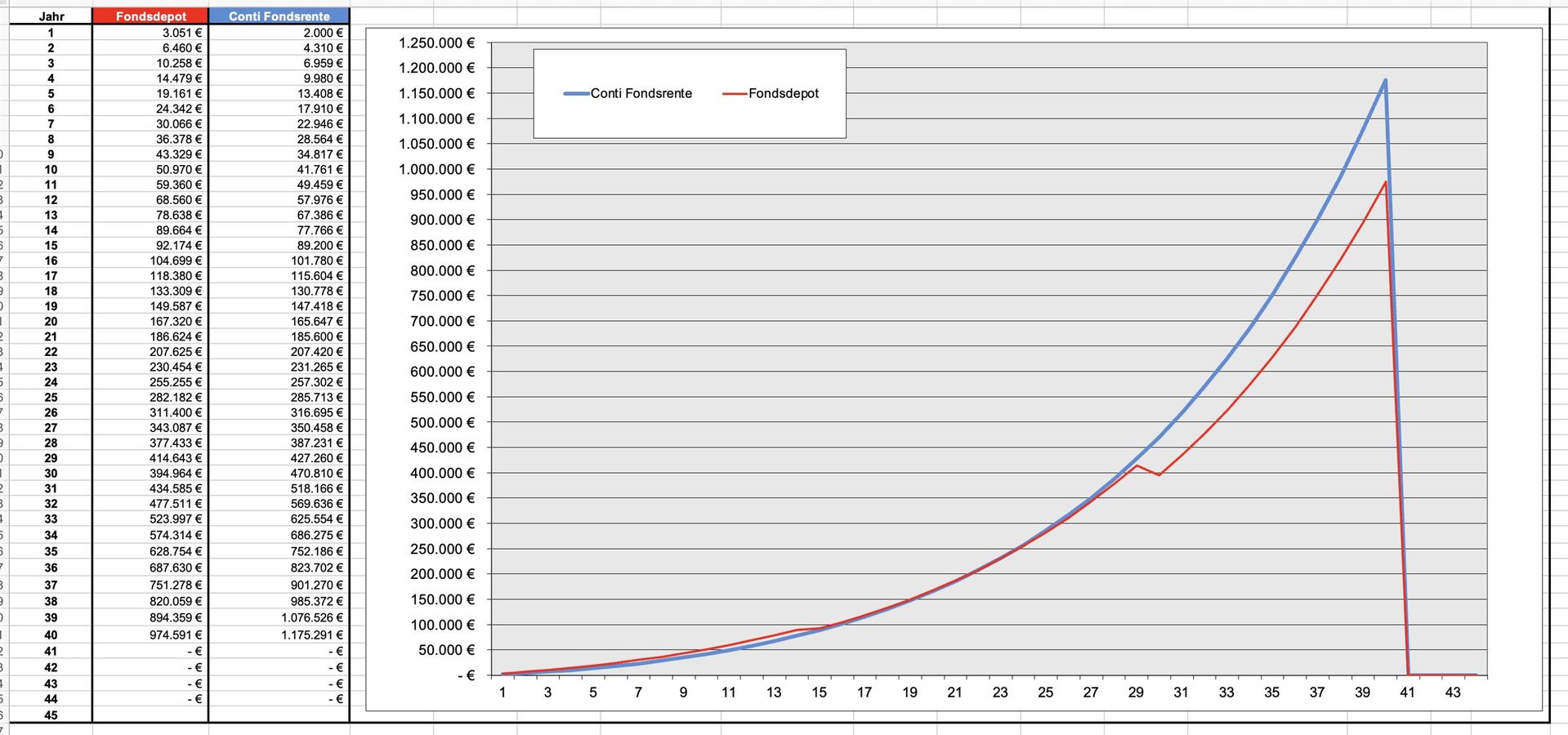Click the red line's dip near year 30

[1159, 474]
